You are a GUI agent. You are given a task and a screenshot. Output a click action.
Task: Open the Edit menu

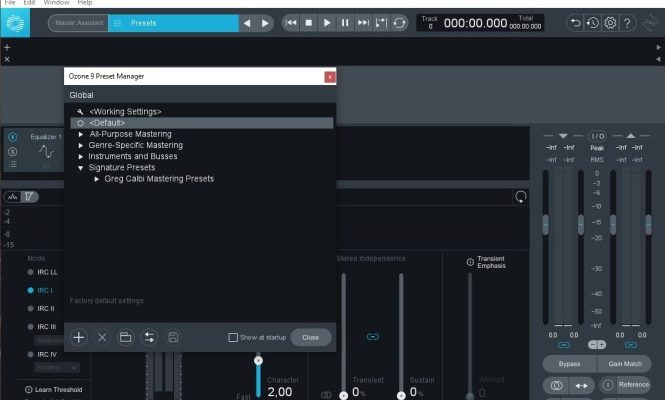pyautogui.click(x=29, y=3)
